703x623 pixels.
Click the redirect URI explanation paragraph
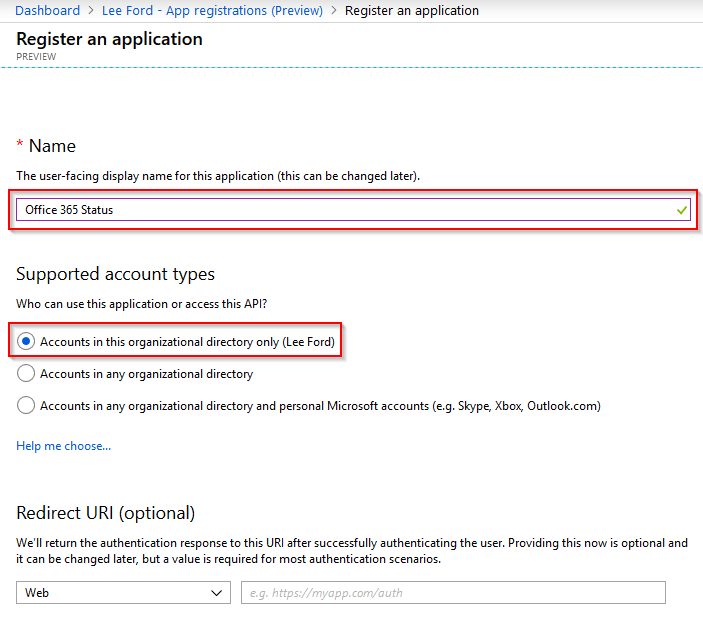[352, 551]
